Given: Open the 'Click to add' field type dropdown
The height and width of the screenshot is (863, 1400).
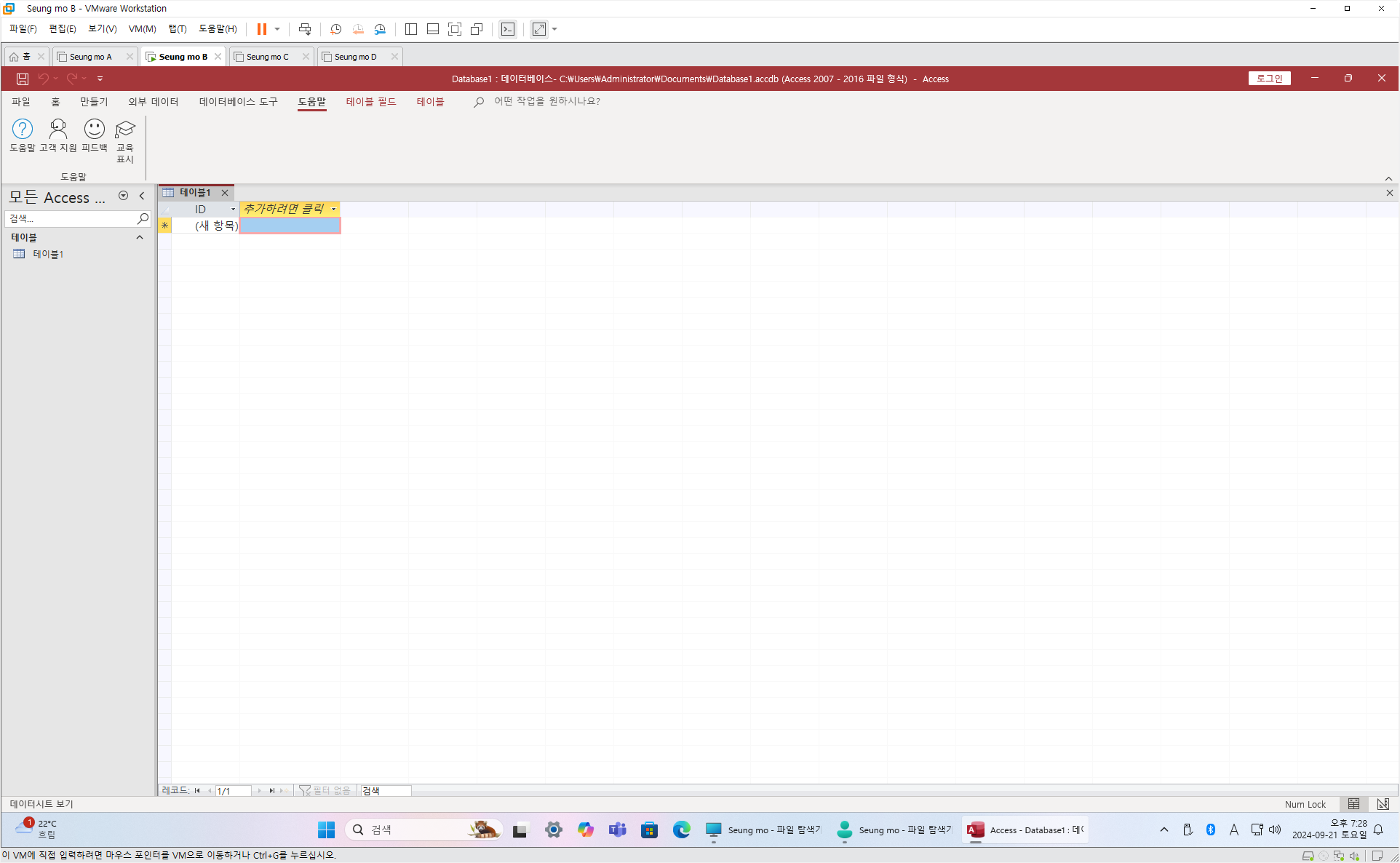Looking at the screenshot, I should (x=334, y=210).
